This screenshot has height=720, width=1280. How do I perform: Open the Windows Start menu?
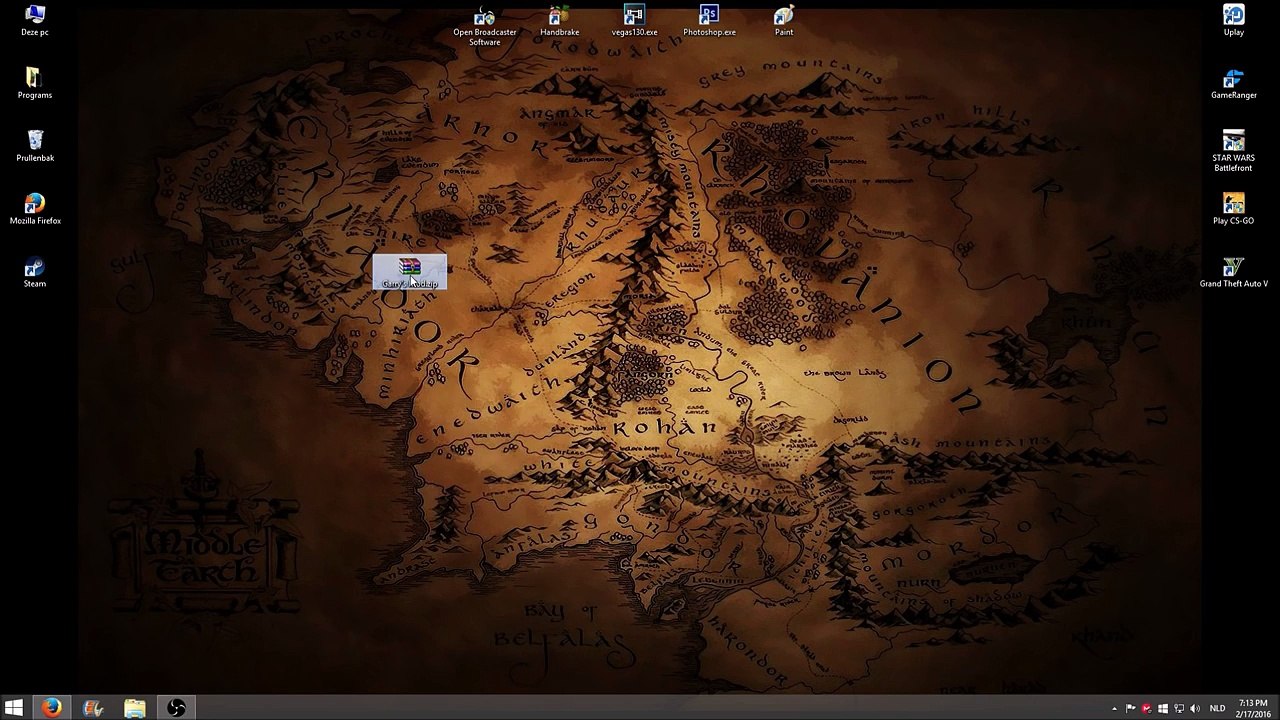click(14, 708)
